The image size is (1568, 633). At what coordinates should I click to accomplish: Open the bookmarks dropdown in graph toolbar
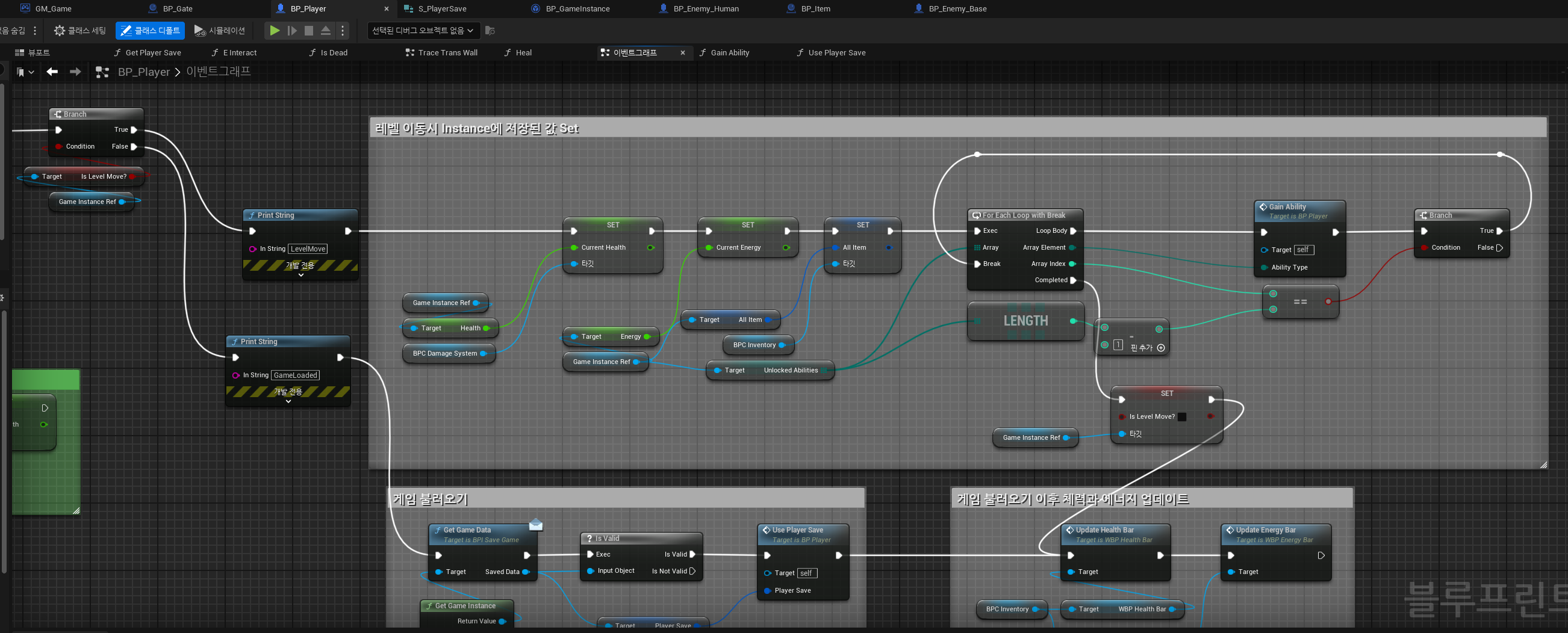tap(25, 72)
